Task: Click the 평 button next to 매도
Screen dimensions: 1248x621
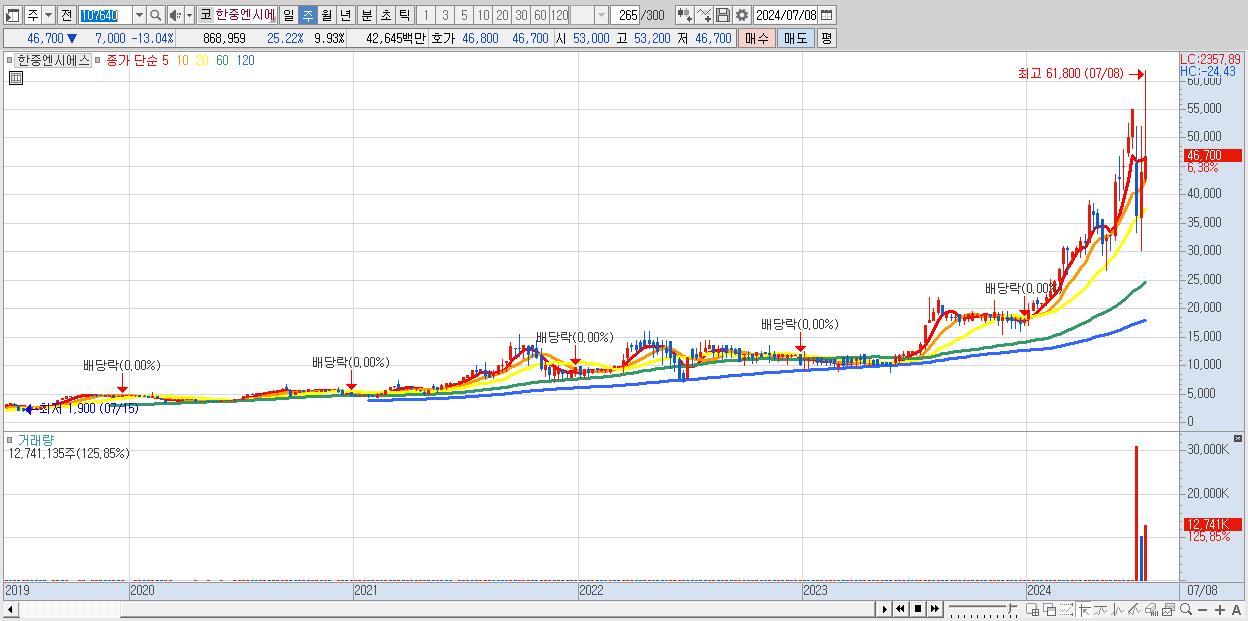Action: [826, 38]
